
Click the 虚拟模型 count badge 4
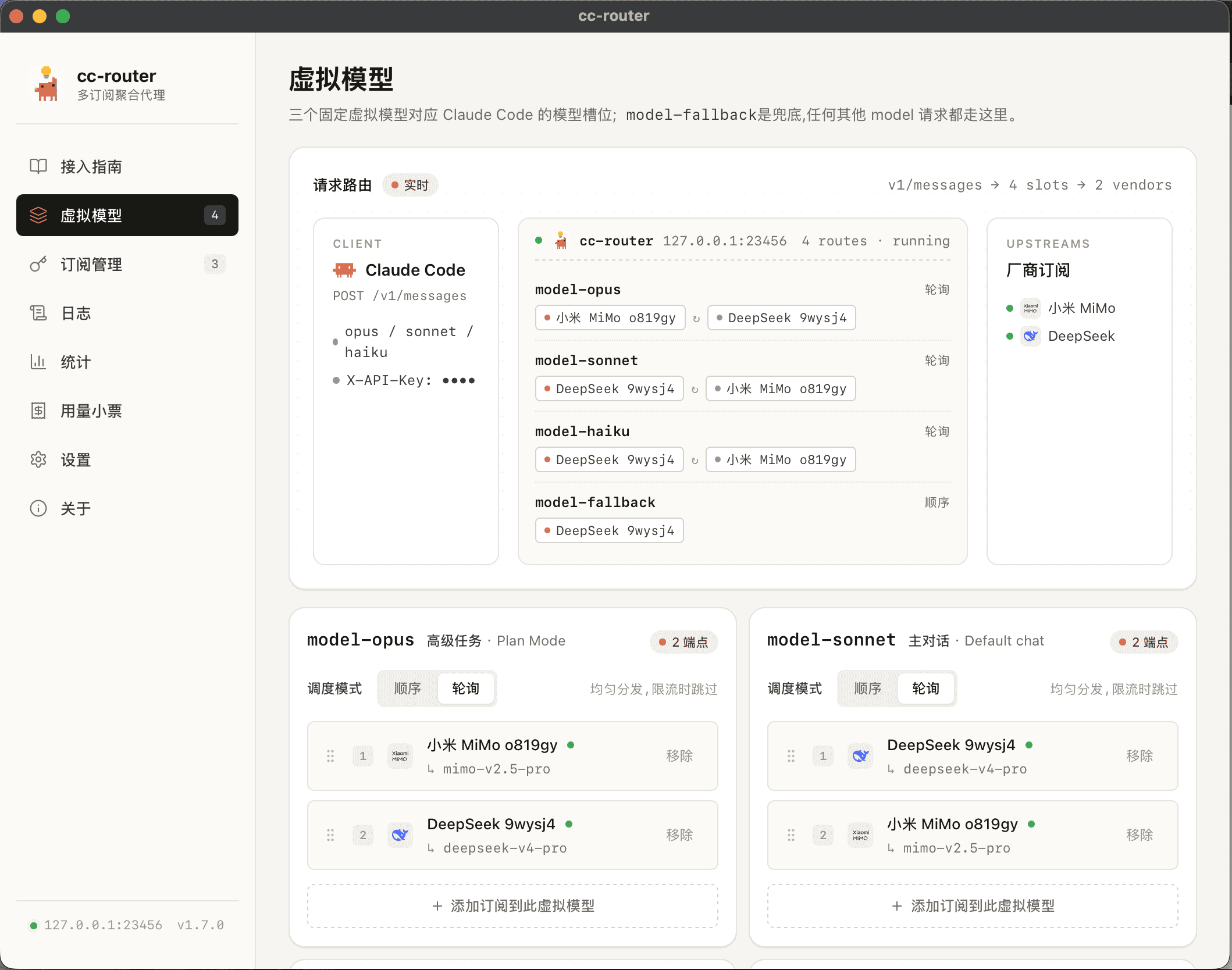pos(215,215)
